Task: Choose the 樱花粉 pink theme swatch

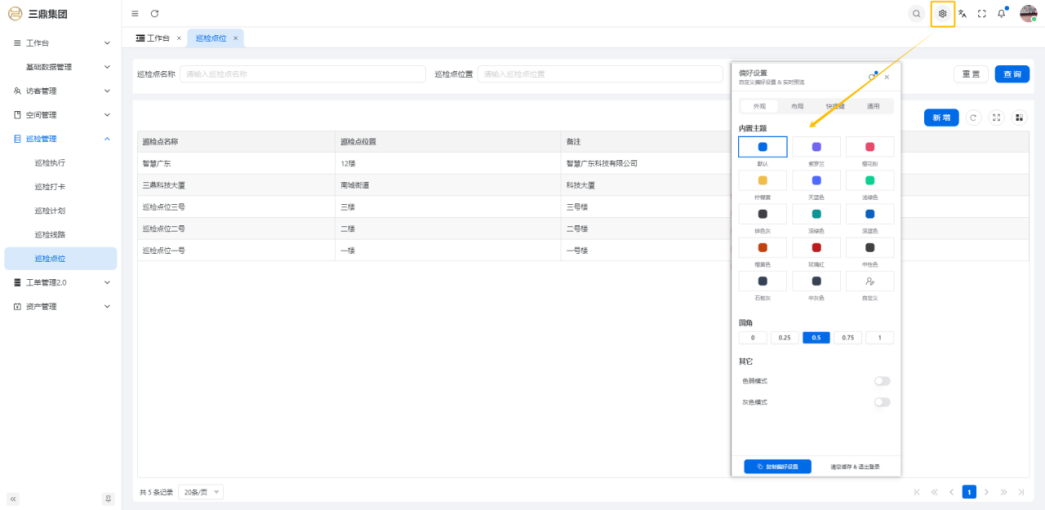Action: point(869,148)
